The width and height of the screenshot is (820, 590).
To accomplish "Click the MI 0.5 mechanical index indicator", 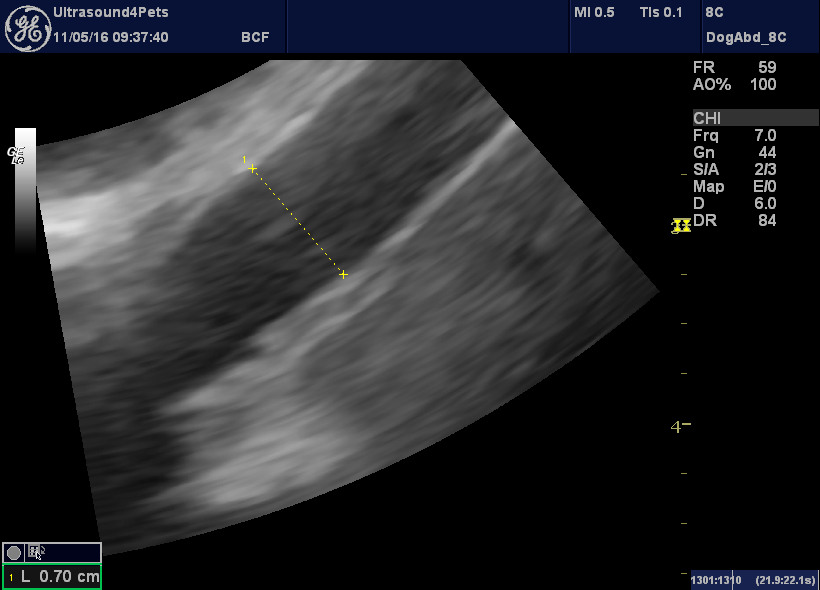I will 593,13.
